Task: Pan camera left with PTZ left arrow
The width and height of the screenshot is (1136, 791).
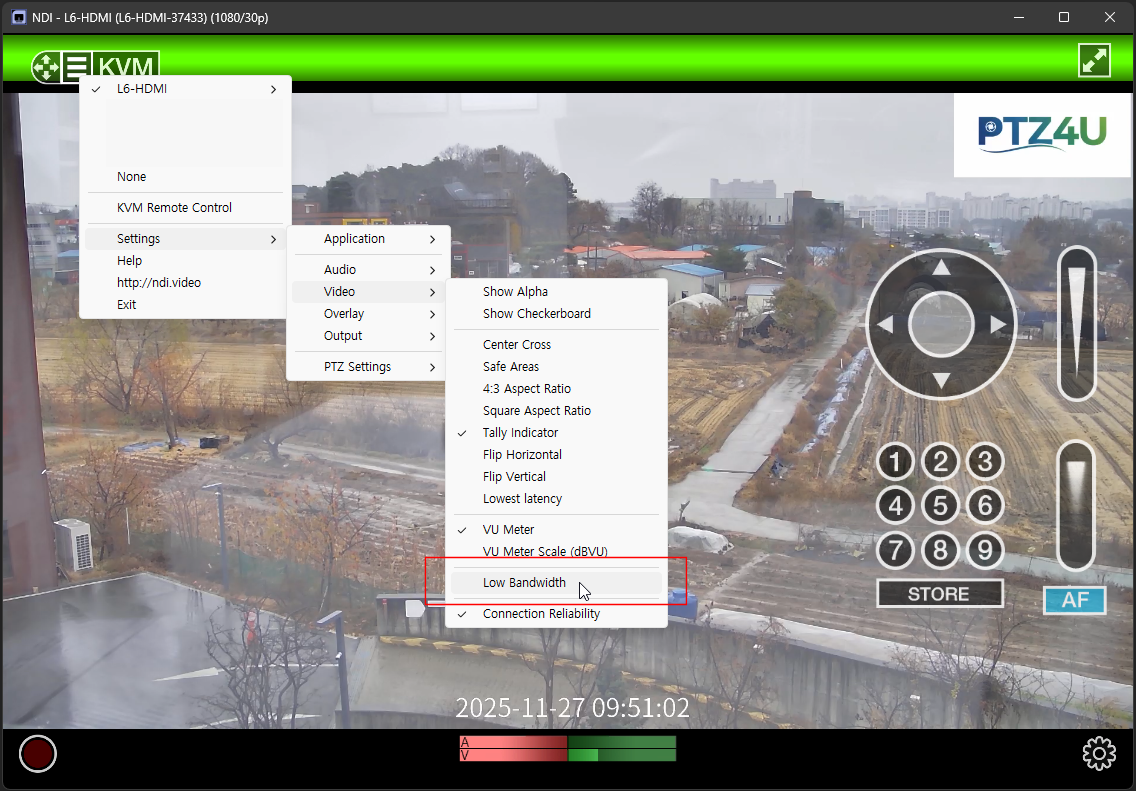Action: pyautogui.click(x=885, y=324)
